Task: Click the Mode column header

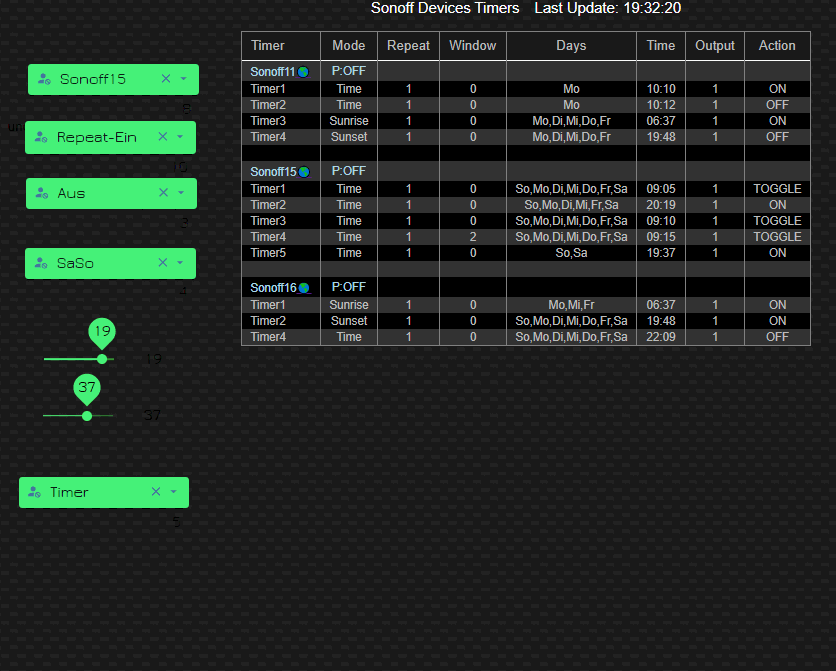Action: pos(349,46)
